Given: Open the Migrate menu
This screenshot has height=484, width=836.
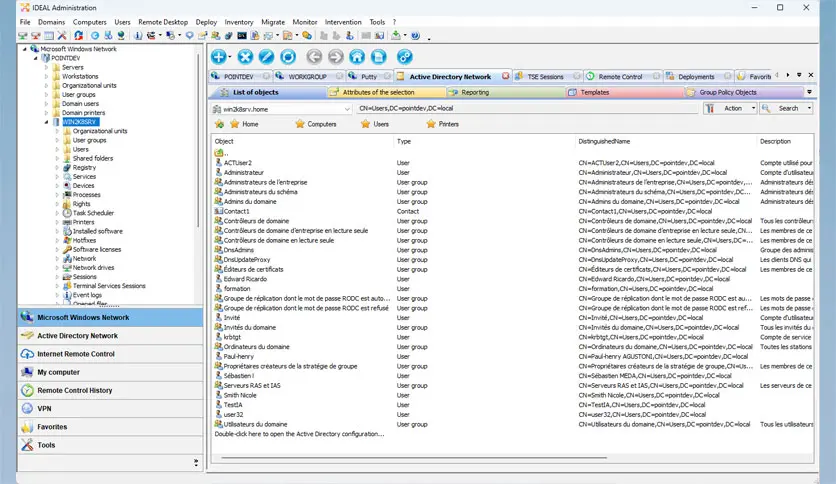Looking at the screenshot, I should tap(273, 22).
